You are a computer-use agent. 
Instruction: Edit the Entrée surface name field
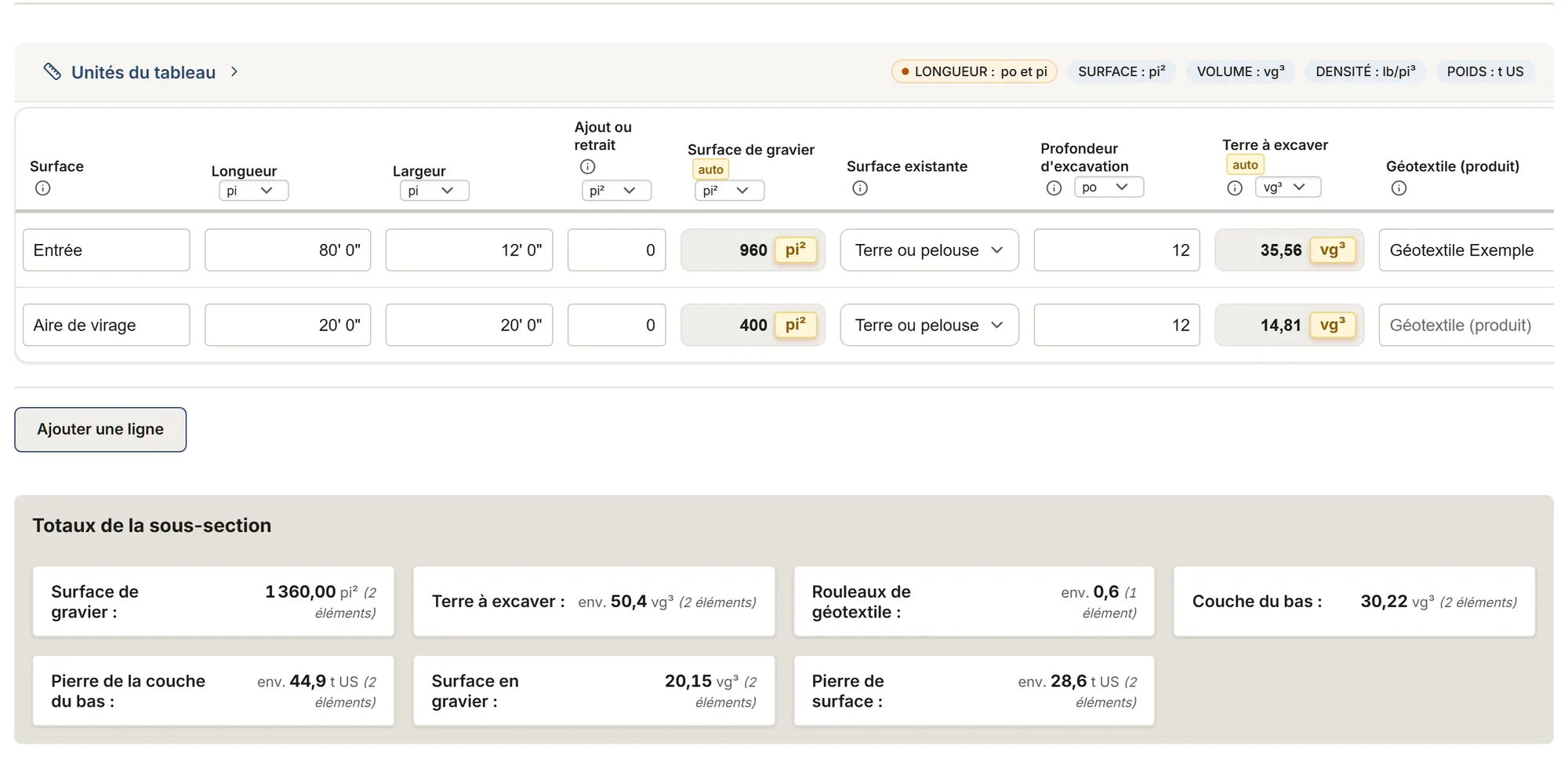coord(107,250)
